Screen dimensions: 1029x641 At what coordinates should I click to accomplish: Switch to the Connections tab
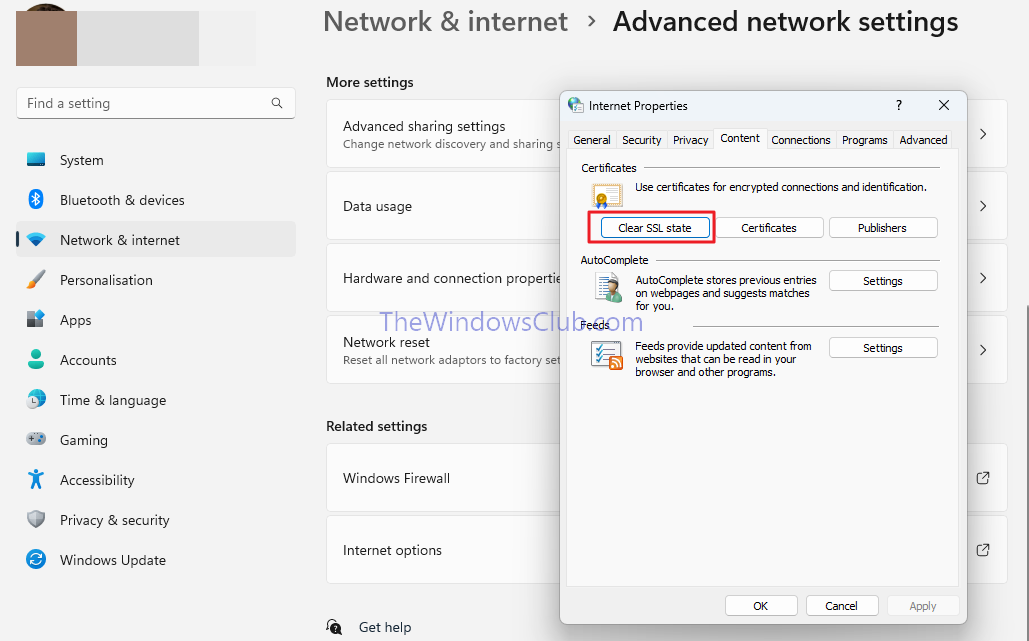pos(801,140)
